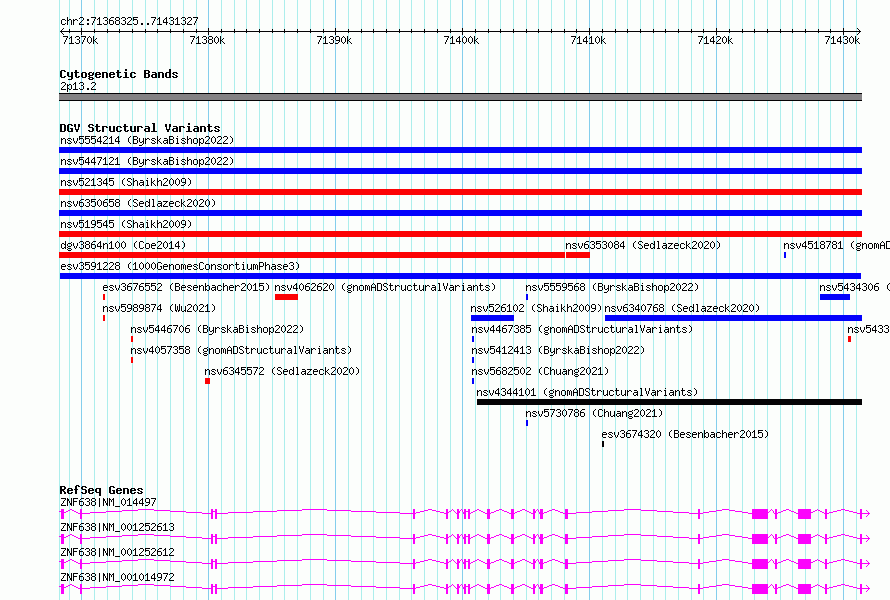The image size is (890, 600).
Task: Select the red bar under dgv3864n100
Action: [x=312, y=255]
